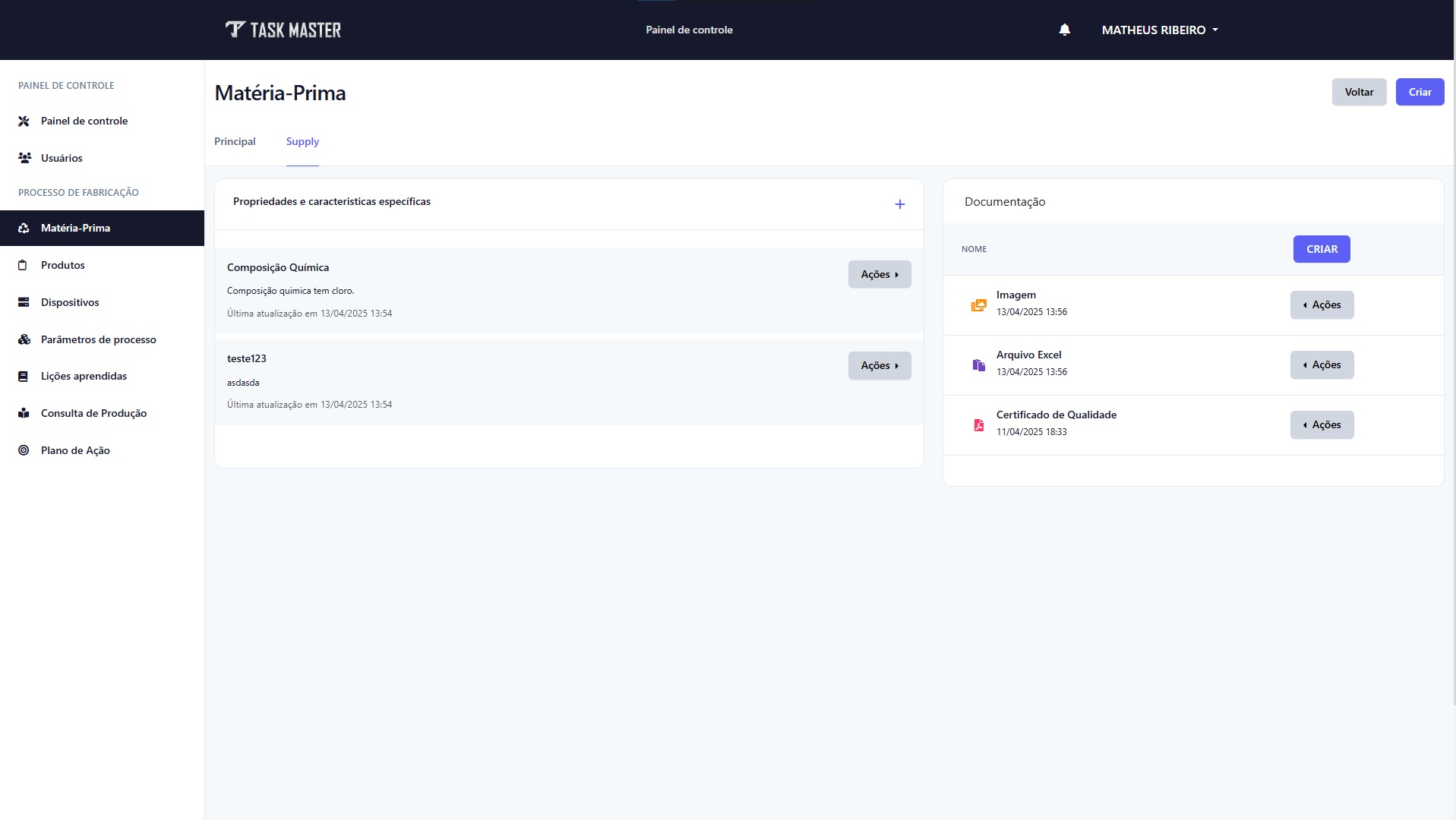The width and height of the screenshot is (1456, 820).
Task: Click the CRIAR button in Documentação
Action: pos(1322,249)
